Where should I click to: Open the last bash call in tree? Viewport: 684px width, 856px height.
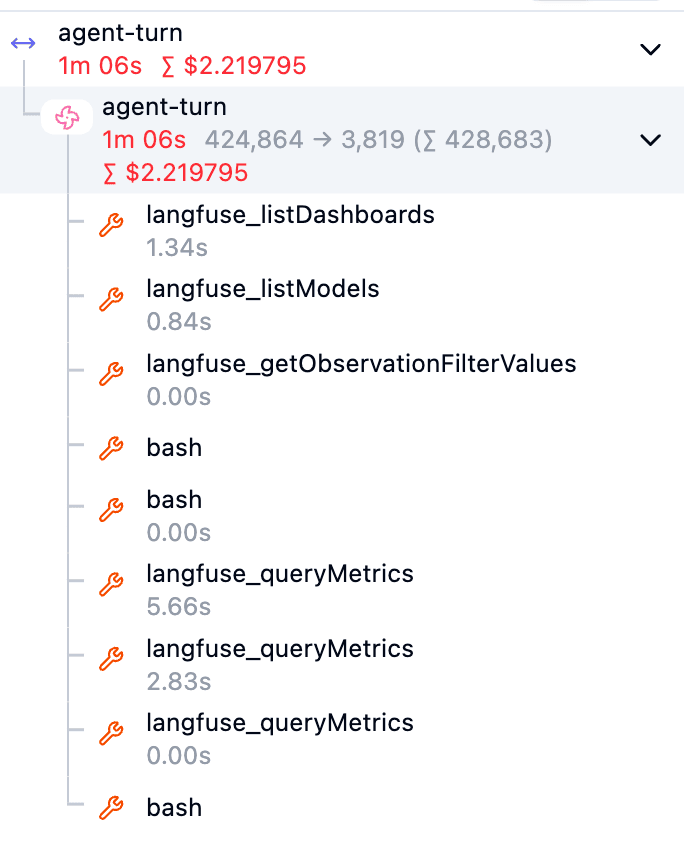click(174, 807)
